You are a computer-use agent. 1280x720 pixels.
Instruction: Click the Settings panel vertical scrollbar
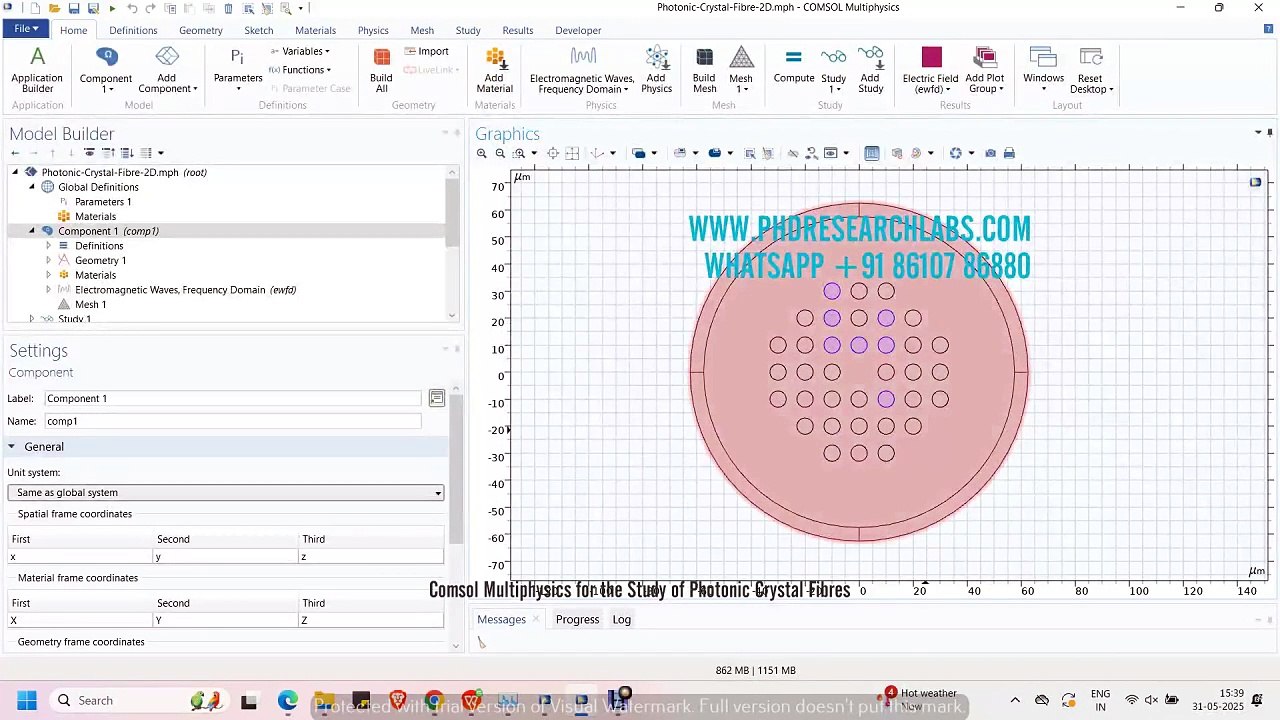pyautogui.click(x=456, y=468)
